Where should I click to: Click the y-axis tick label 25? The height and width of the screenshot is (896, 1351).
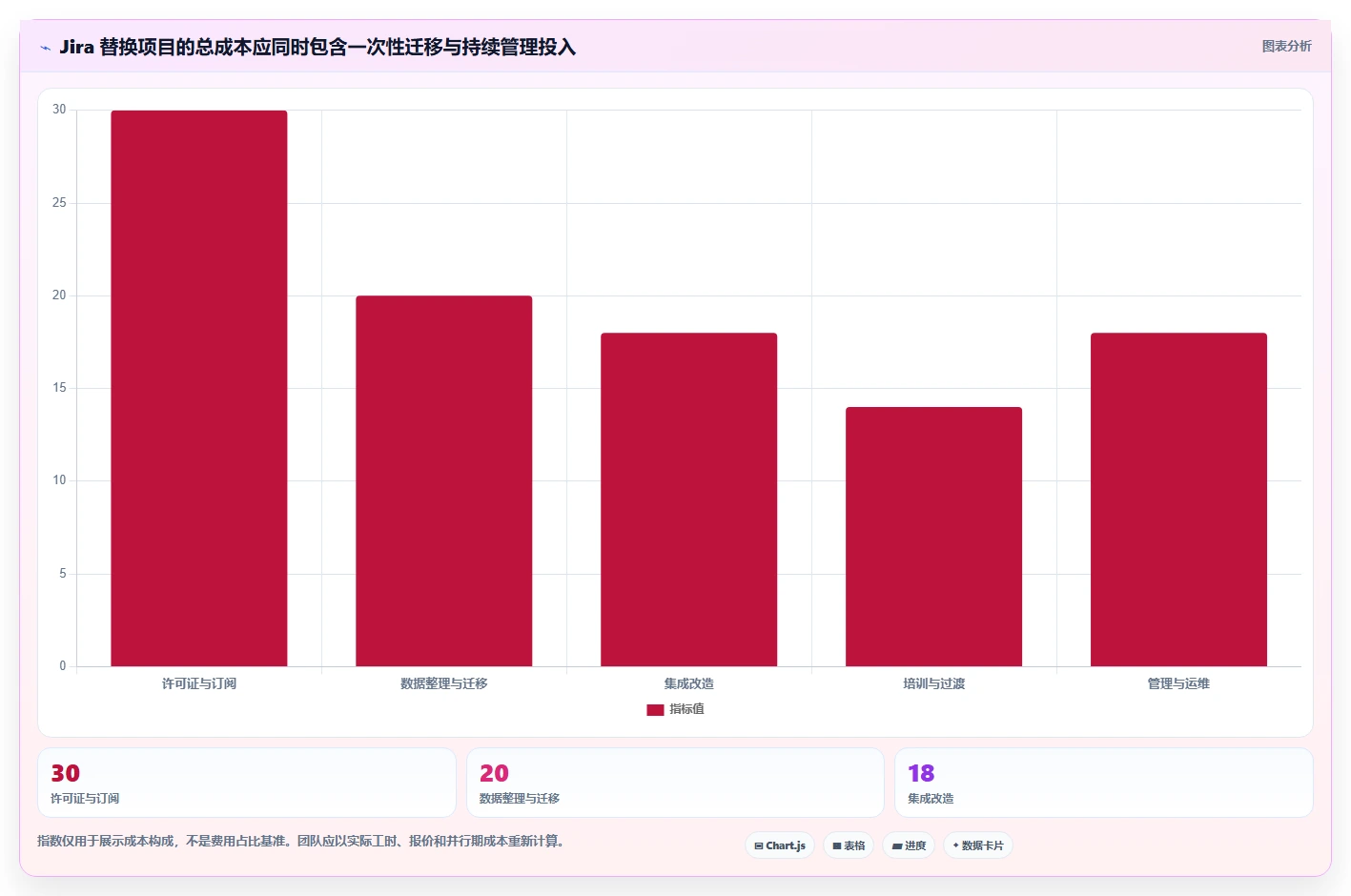[x=59, y=203]
